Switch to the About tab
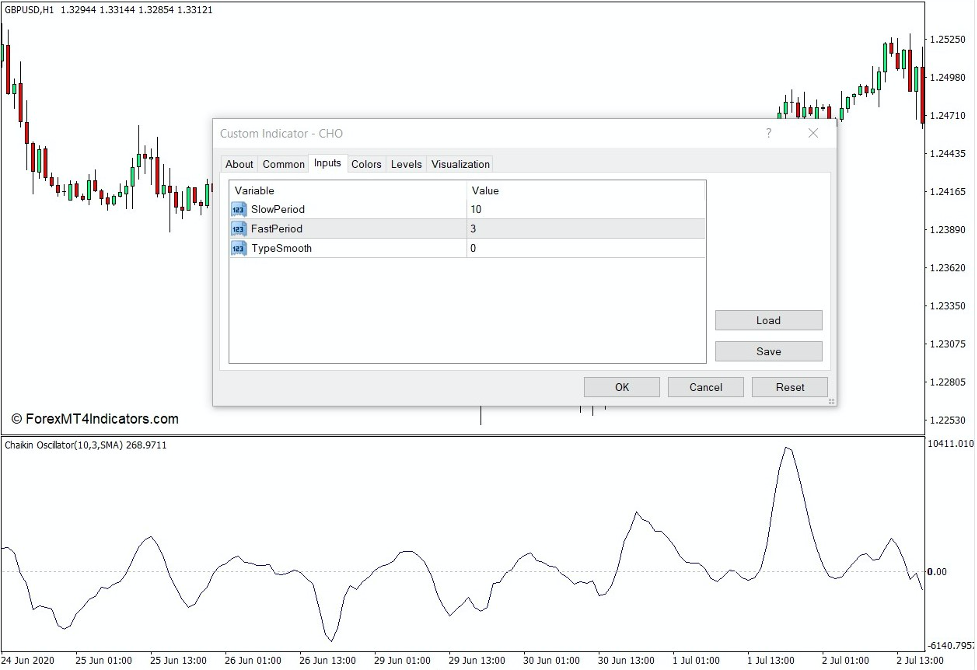 [239, 164]
